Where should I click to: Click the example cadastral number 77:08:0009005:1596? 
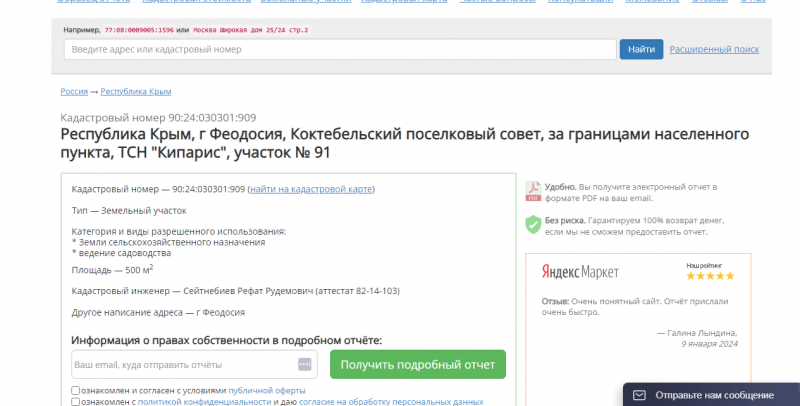139,30
